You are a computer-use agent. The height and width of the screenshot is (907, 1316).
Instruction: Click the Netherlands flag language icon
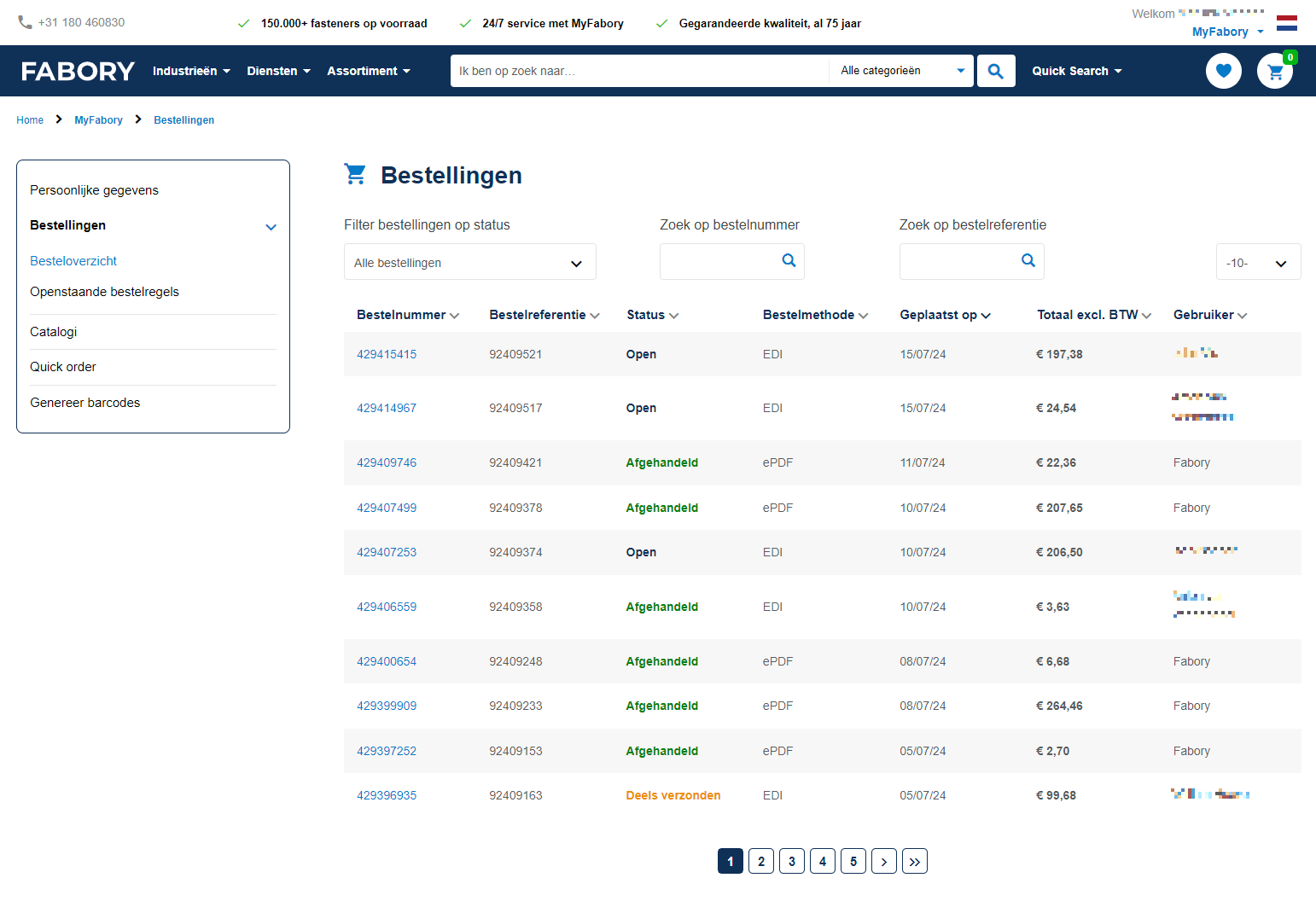(x=1286, y=23)
